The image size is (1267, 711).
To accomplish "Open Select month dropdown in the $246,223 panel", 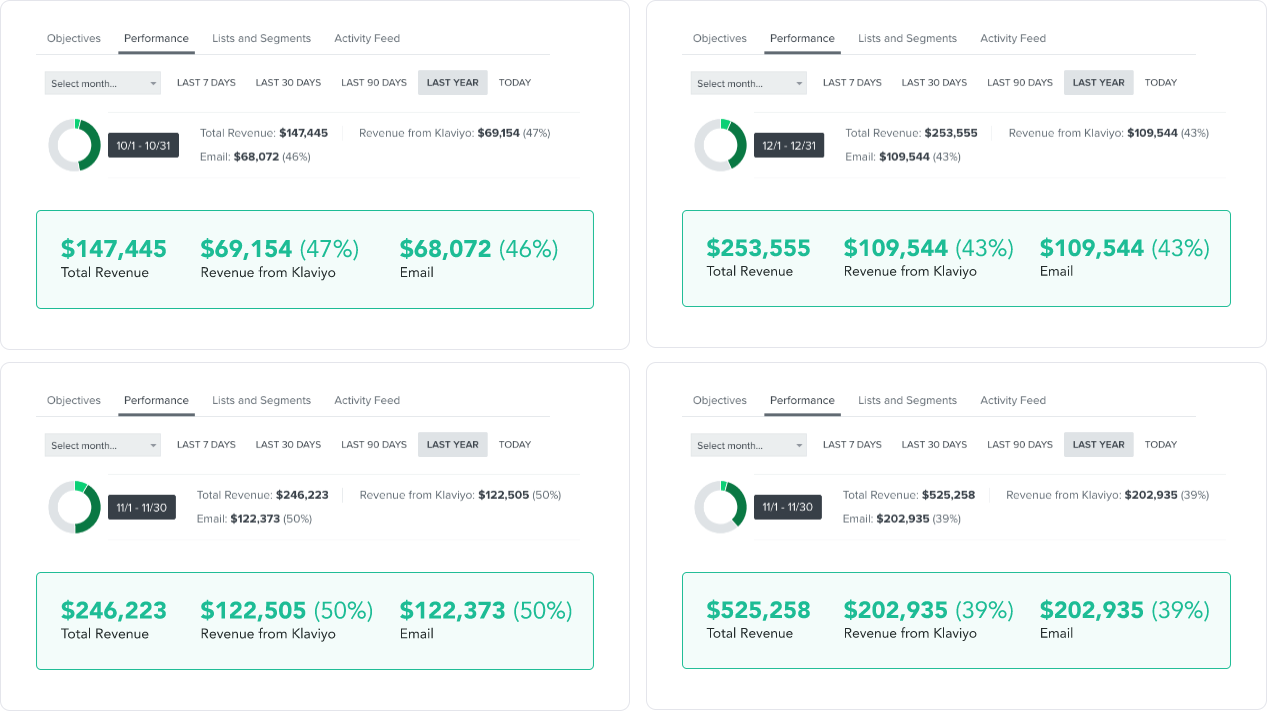I will (103, 445).
